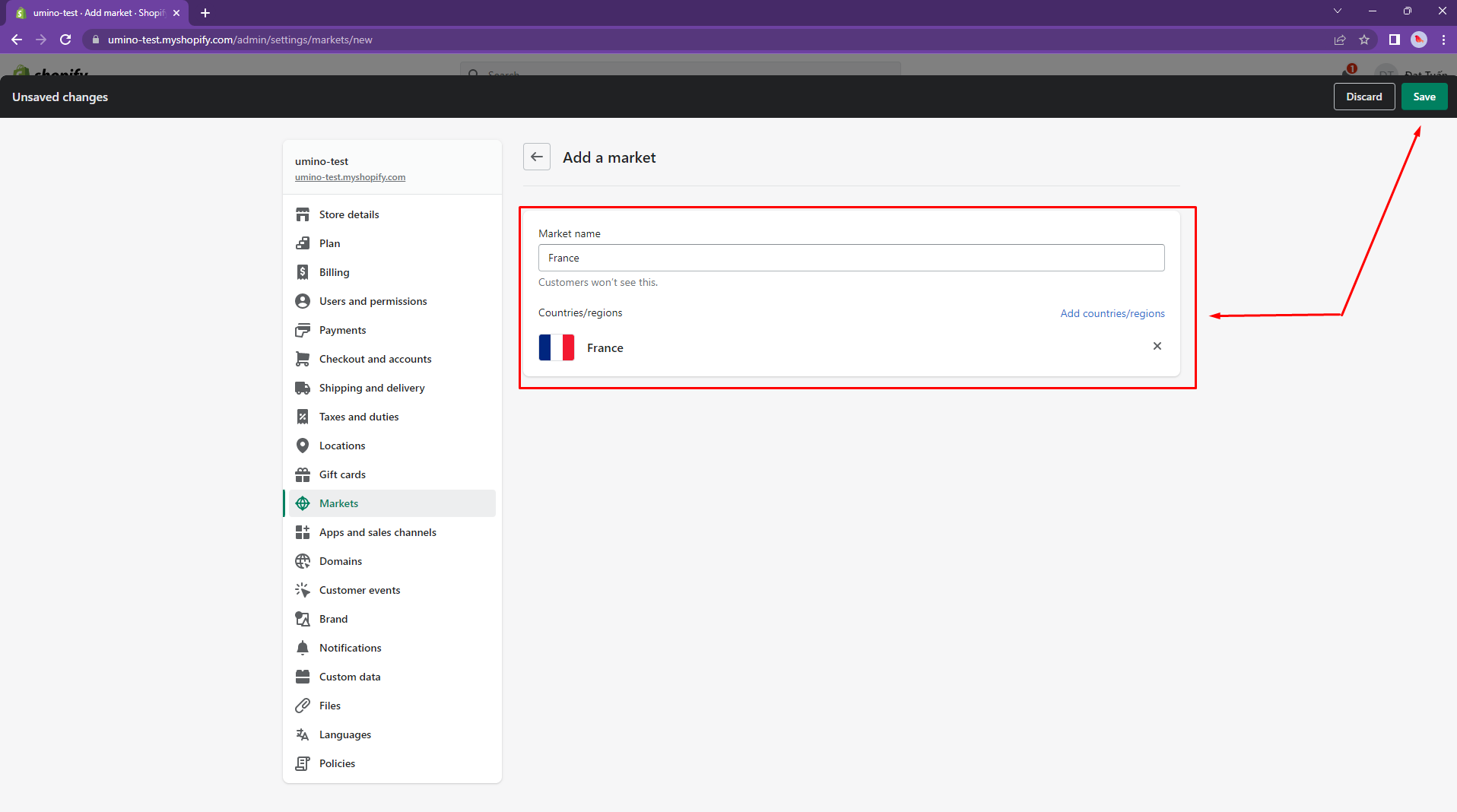Discard unsaved changes

[1363, 97]
